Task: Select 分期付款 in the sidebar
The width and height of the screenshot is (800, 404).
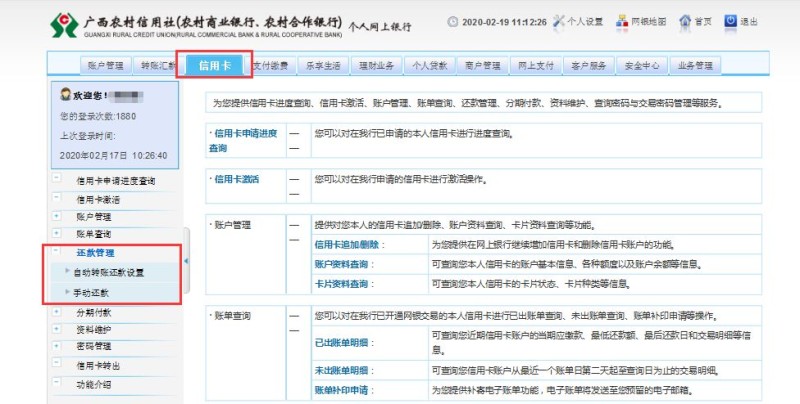Action: [94, 312]
